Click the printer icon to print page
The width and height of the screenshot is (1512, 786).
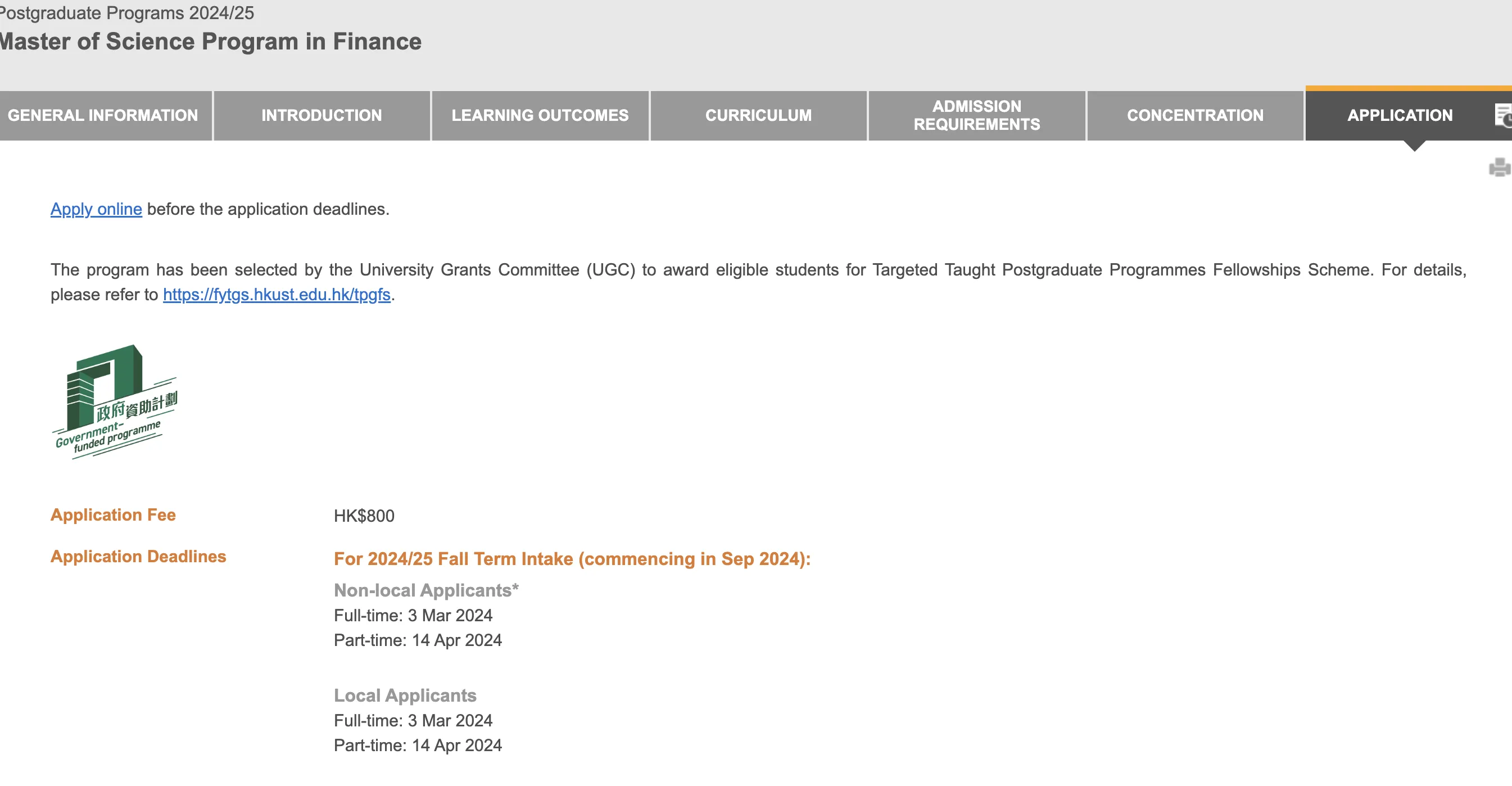(1500, 168)
